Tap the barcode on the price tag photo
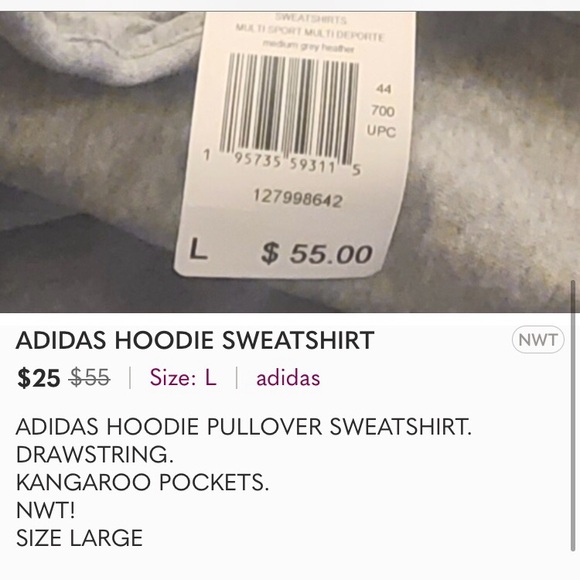580x580 pixels. (290, 108)
